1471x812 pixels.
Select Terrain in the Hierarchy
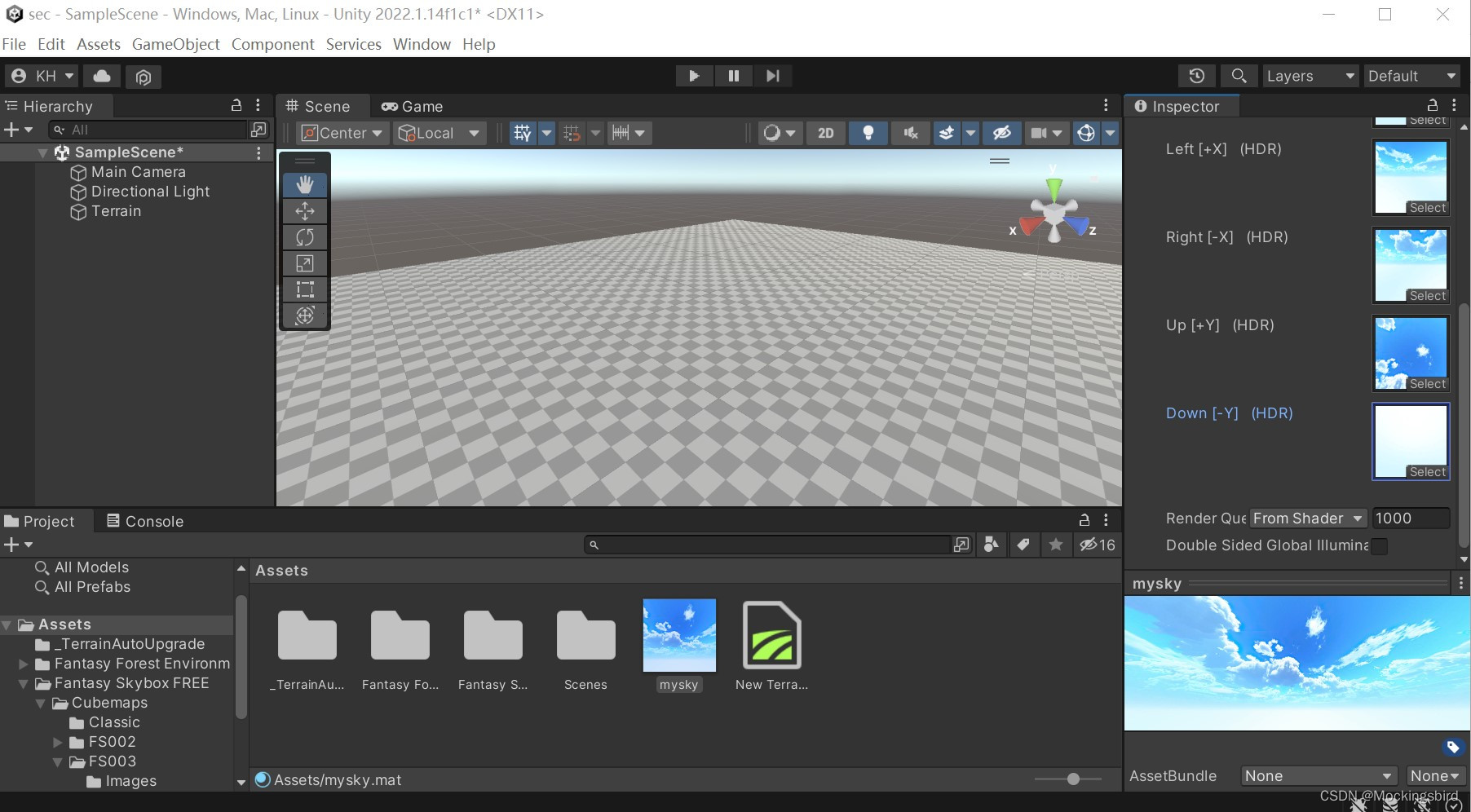point(116,211)
